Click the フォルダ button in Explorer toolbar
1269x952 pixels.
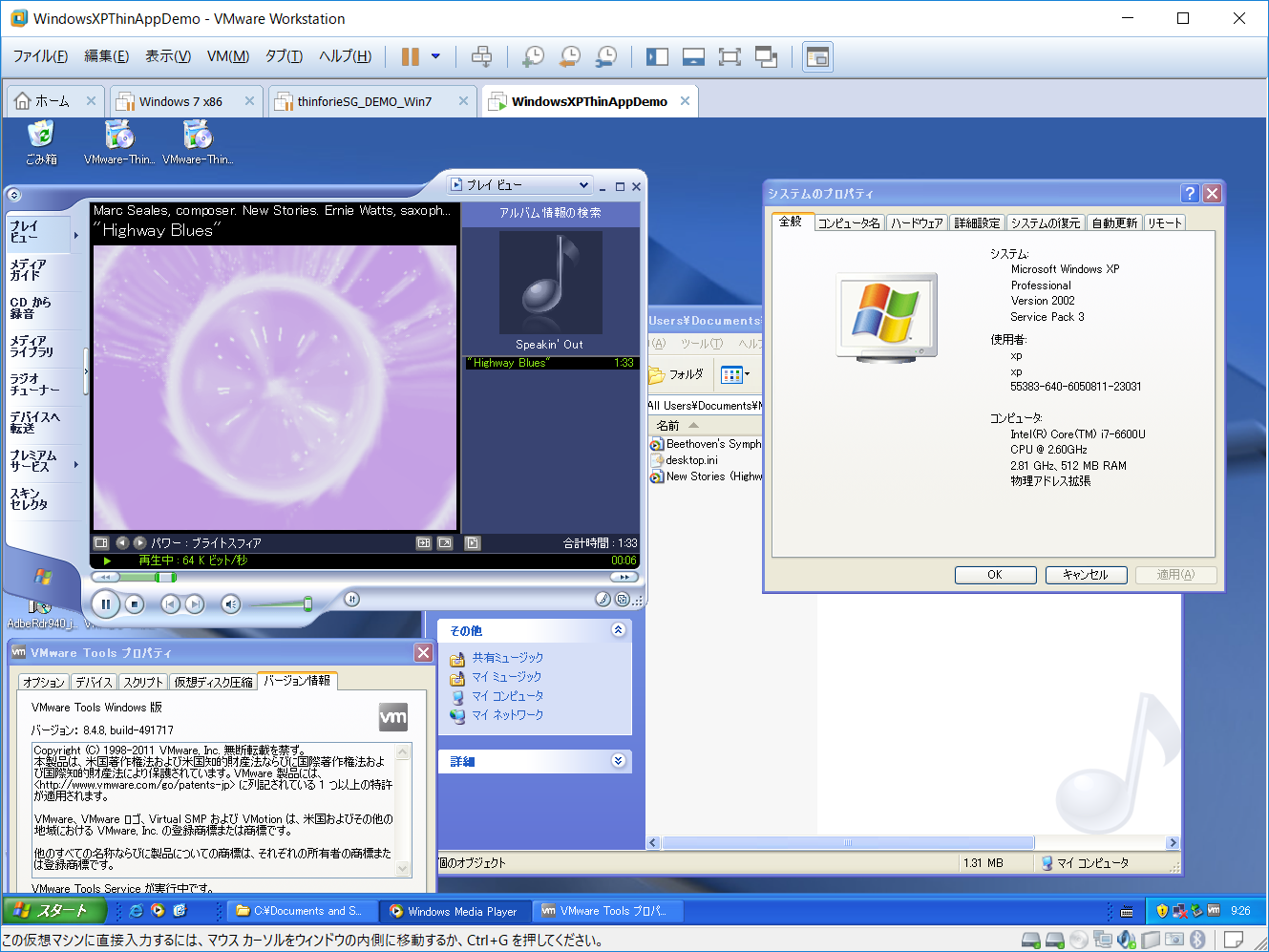click(678, 374)
